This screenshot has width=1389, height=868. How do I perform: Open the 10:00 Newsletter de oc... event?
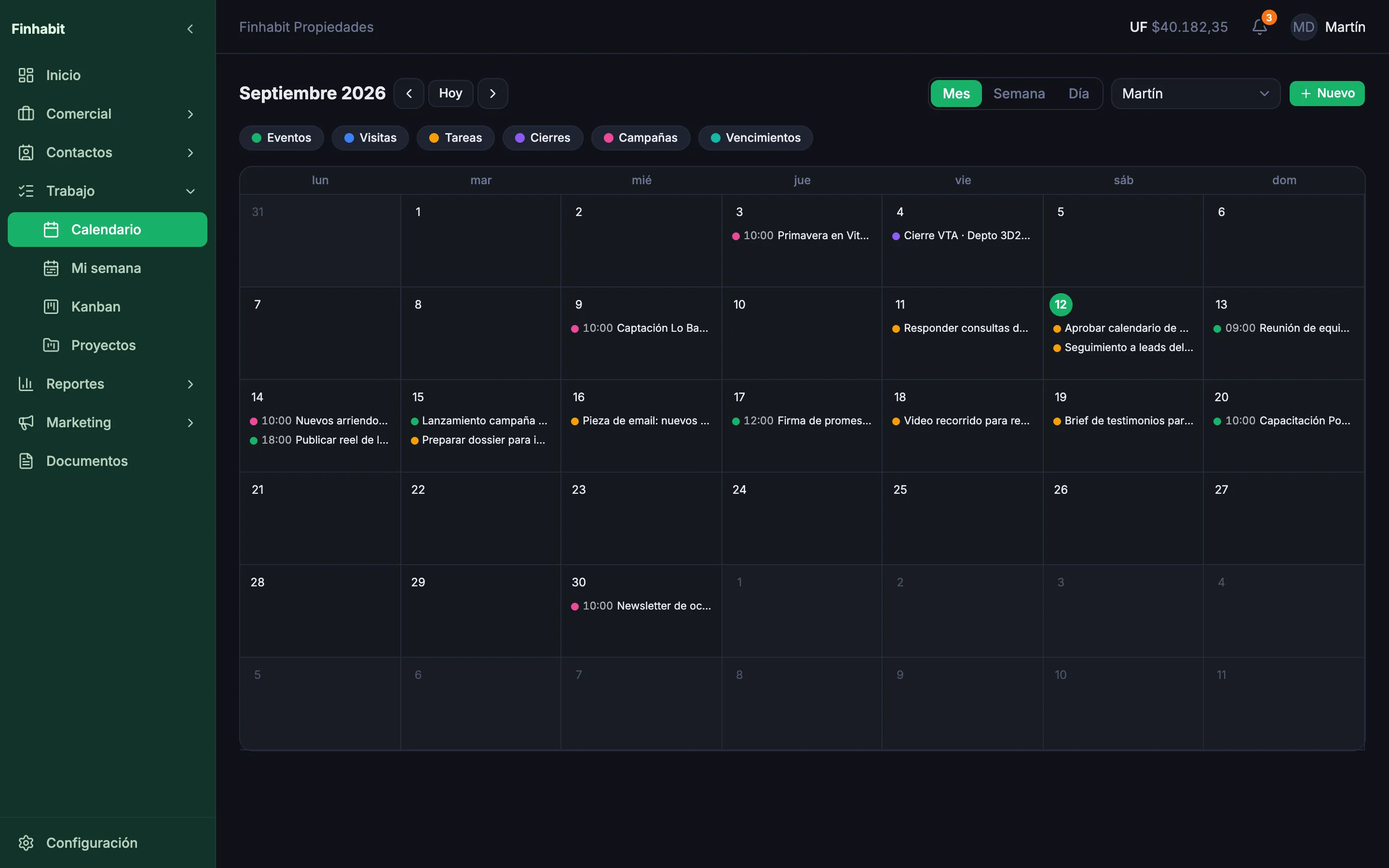coord(641,606)
